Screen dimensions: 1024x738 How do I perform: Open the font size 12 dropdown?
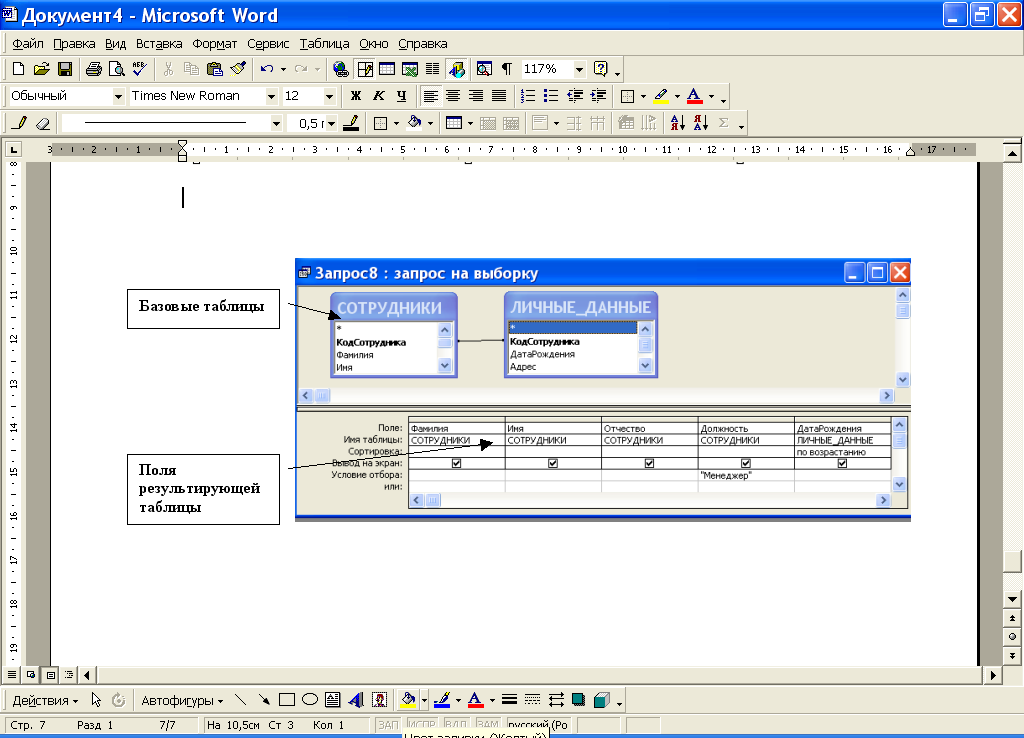coord(329,96)
